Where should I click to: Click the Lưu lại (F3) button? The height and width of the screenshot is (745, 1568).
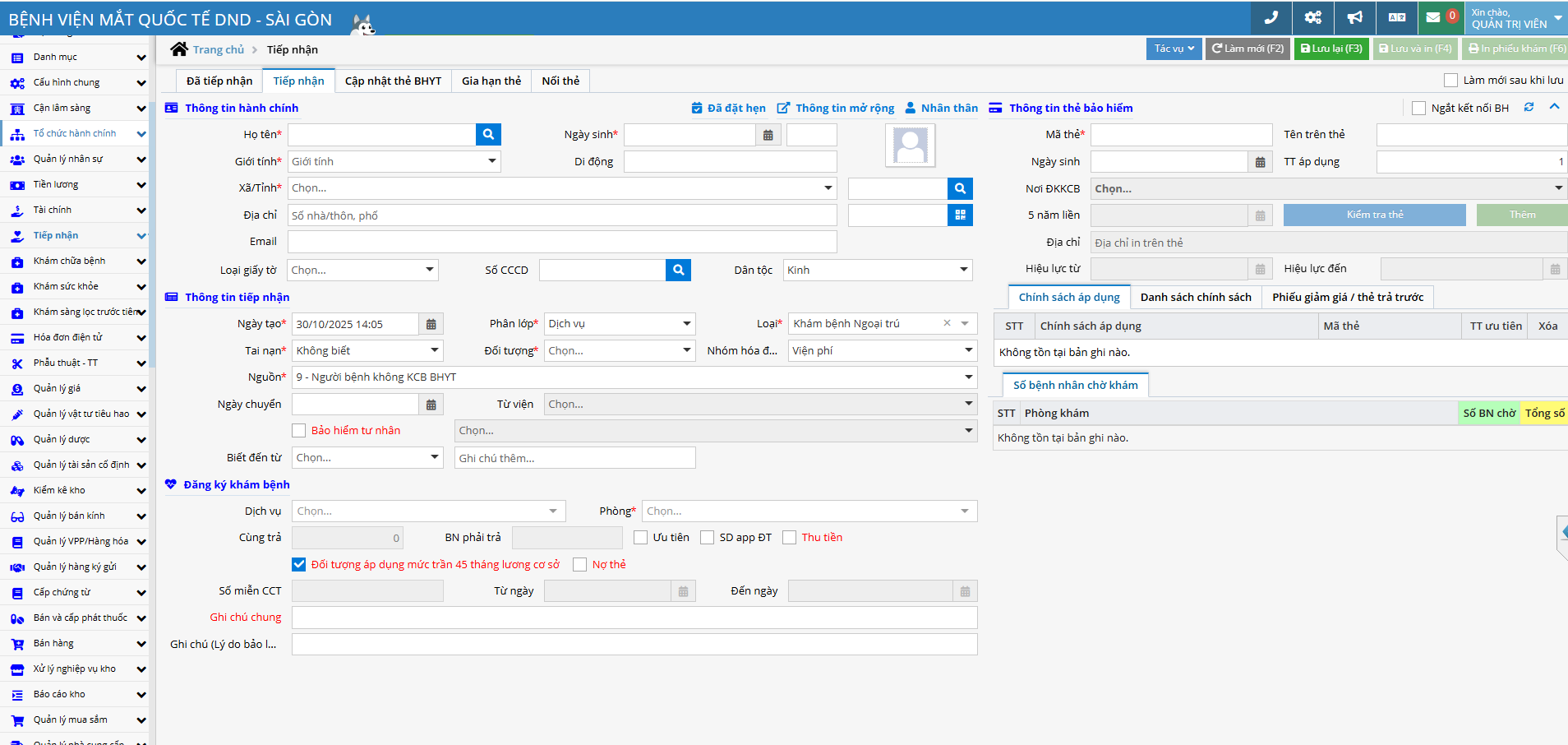1331,49
